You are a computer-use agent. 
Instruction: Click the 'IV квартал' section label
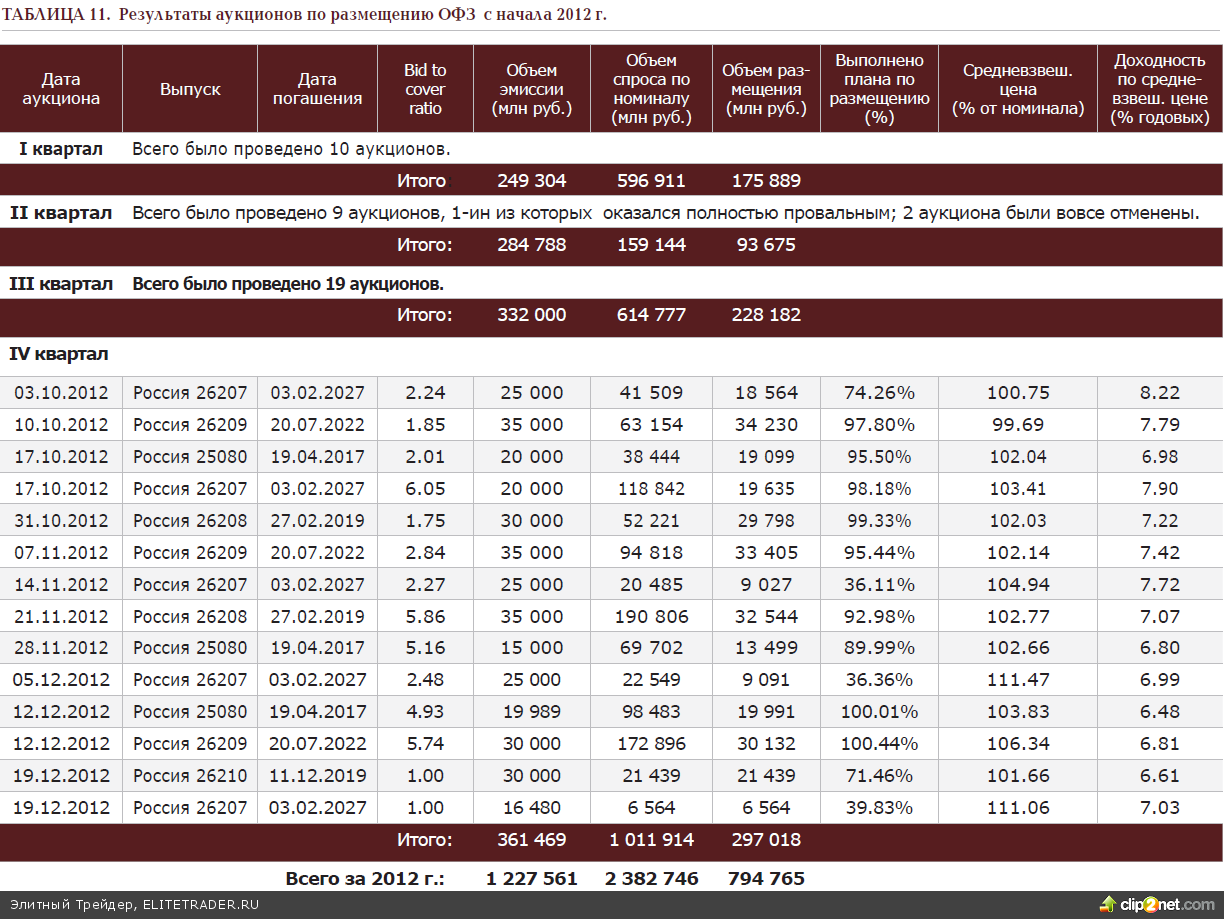(59, 354)
